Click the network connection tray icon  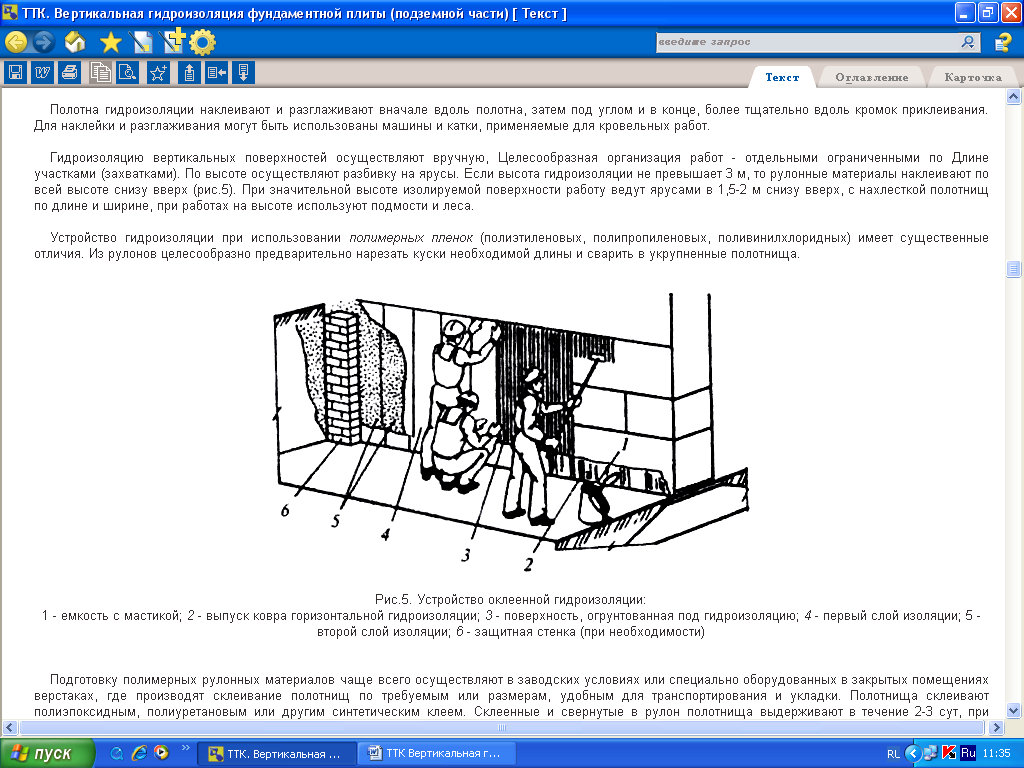[930, 753]
